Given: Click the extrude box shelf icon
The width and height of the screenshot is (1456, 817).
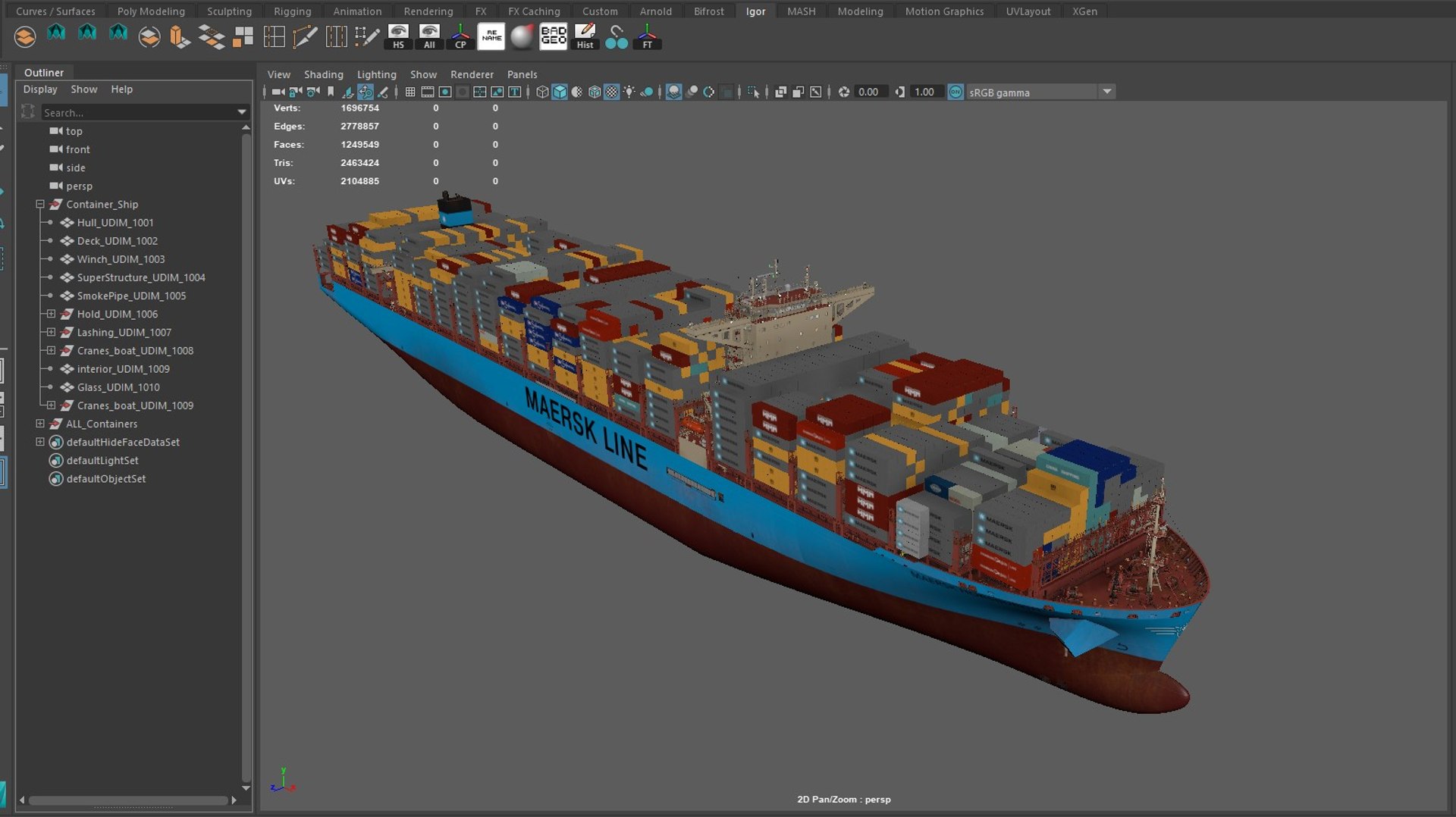Looking at the screenshot, I should tap(180, 36).
